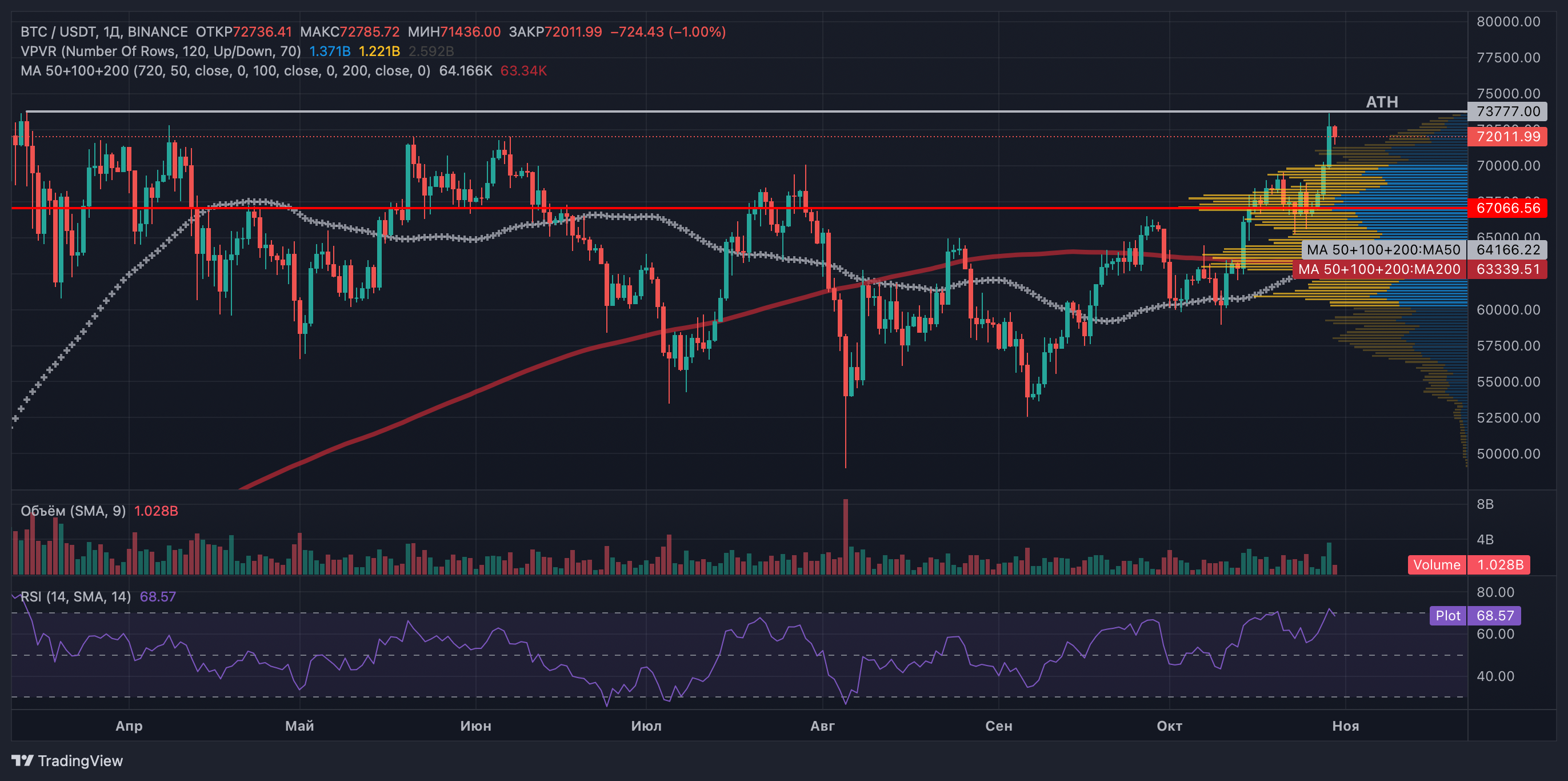This screenshot has width=1568, height=781.
Task: Open the Объём (SMA, 9) volume legend title
Action: (73, 511)
